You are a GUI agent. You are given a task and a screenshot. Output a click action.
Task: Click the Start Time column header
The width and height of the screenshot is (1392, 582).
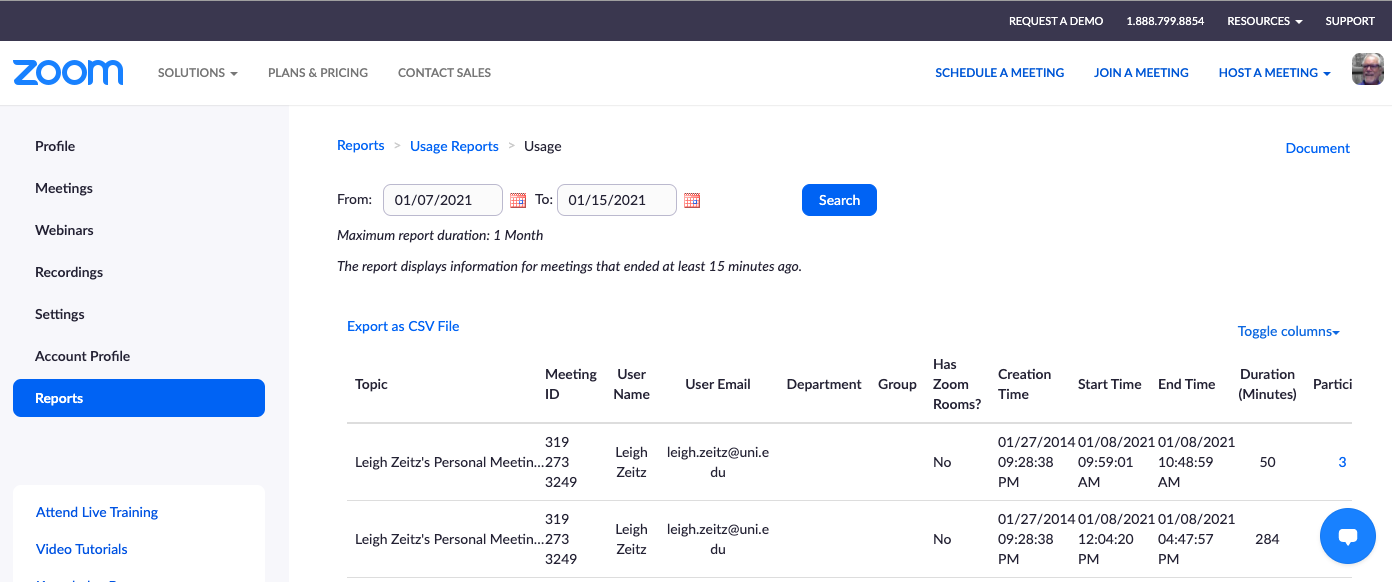click(x=1110, y=384)
